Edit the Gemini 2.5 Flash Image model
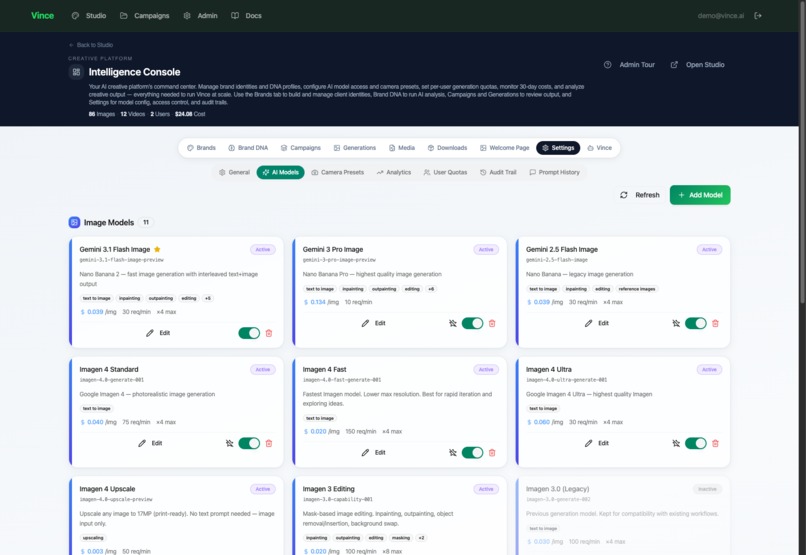806x555 pixels. click(x=597, y=323)
